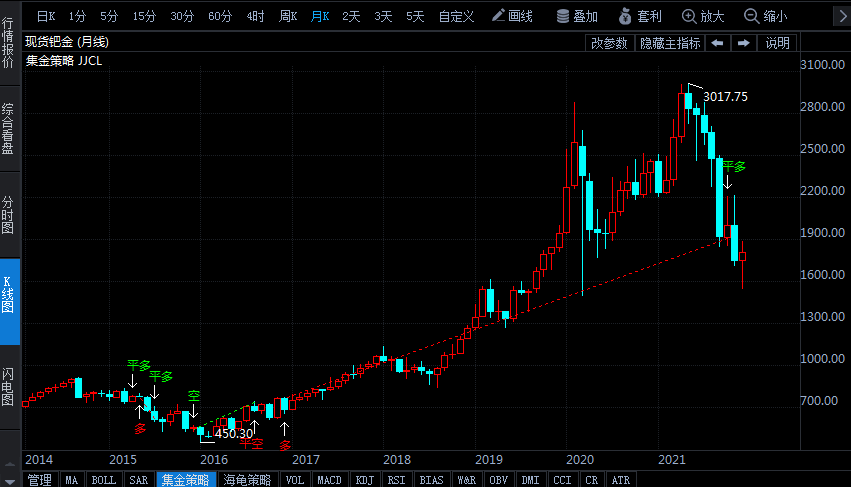Image resolution: width=851 pixels, height=487 pixels.
Task: Switch to 周K weekly chart
Action: (288, 16)
